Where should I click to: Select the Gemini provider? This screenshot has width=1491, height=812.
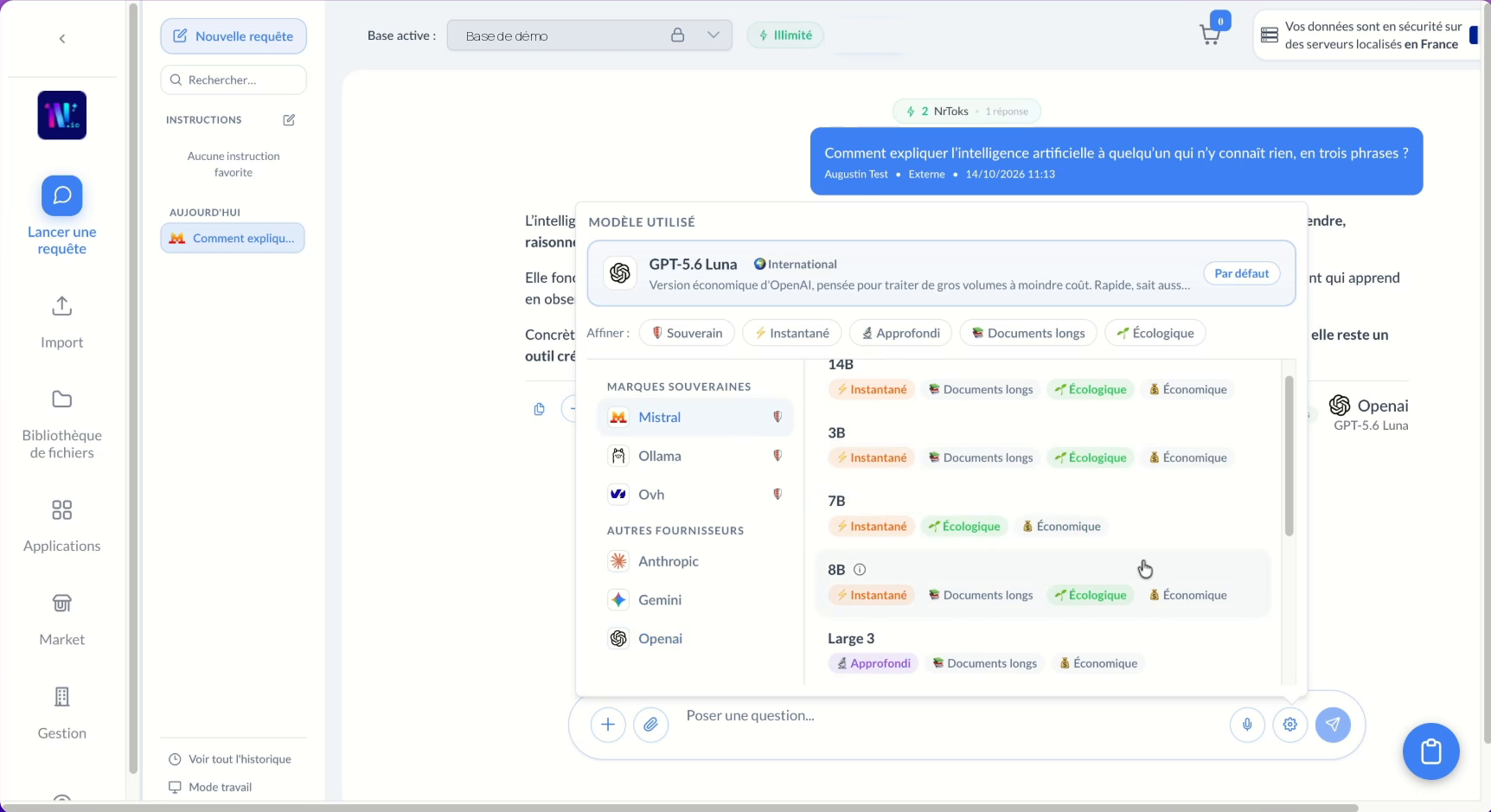(695, 600)
